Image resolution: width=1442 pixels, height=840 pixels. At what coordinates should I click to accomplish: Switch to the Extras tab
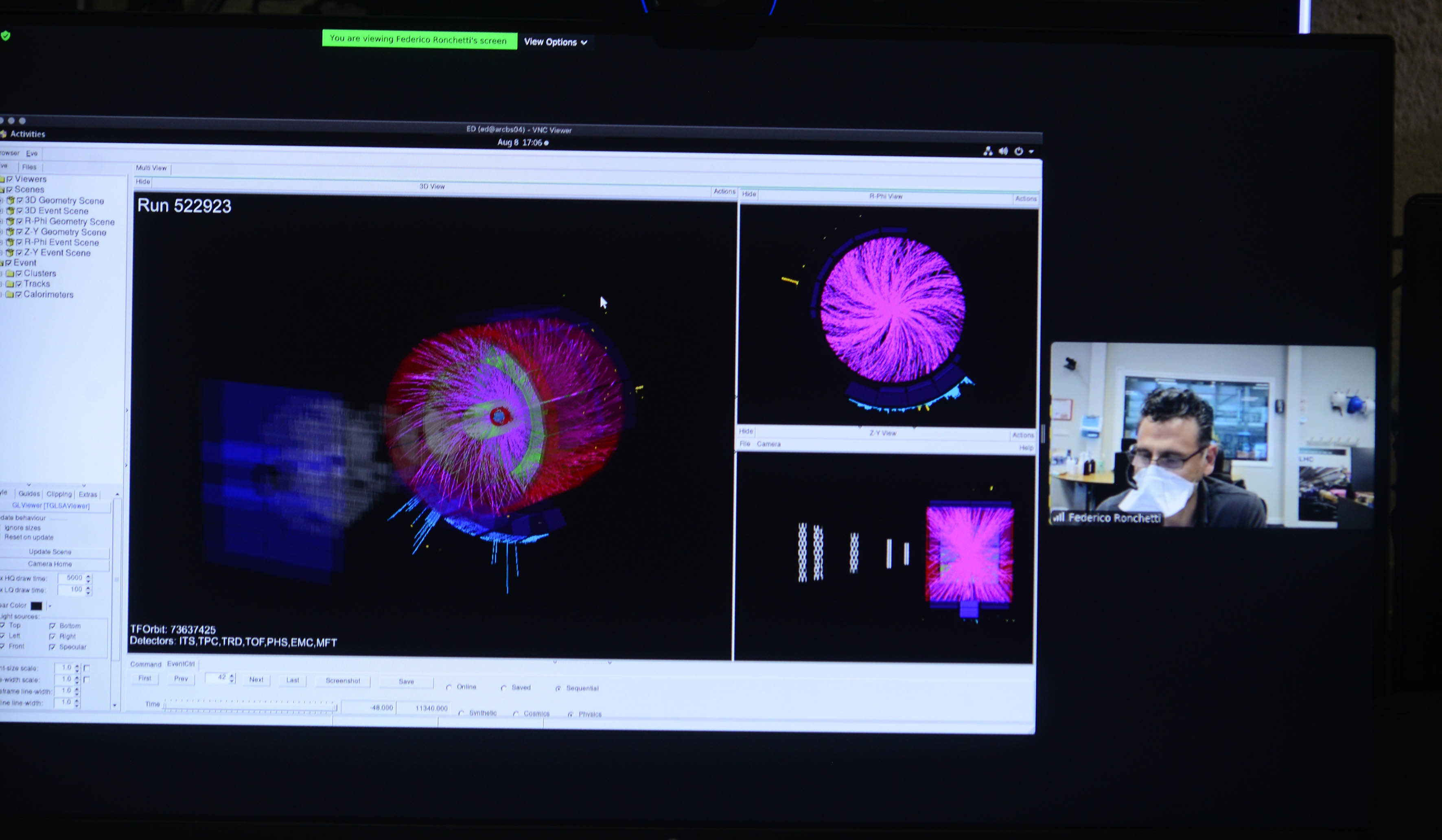[88, 494]
